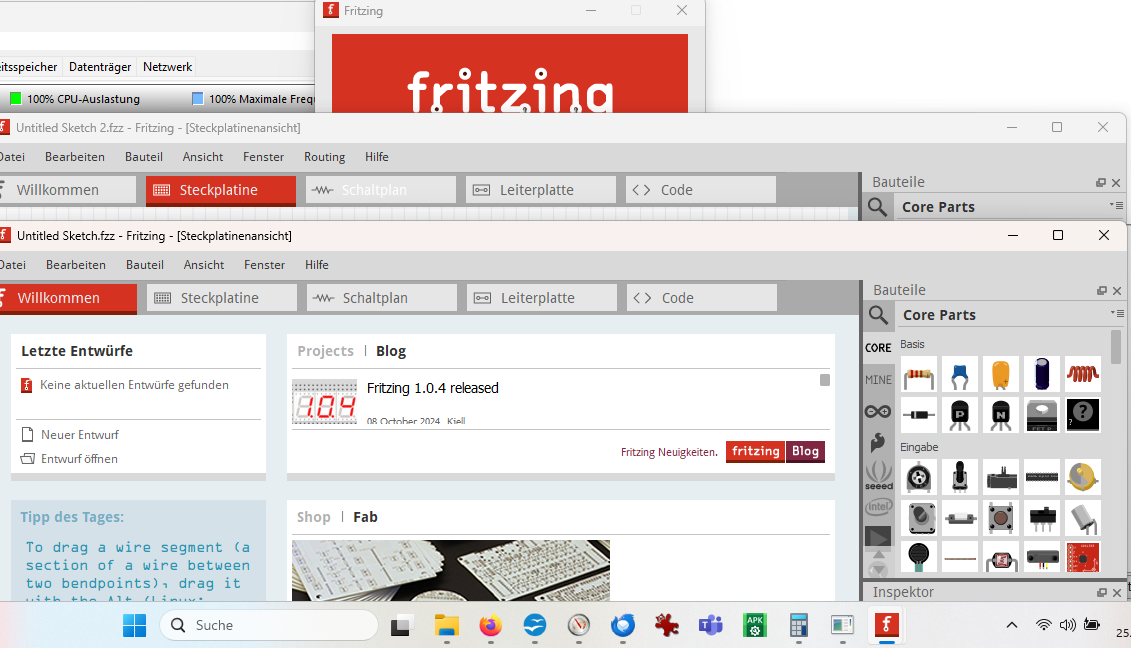This screenshot has height=648, width=1131.
Task: Open the Seeed parts bin
Action: pyautogui.click(x=878, y=475)
